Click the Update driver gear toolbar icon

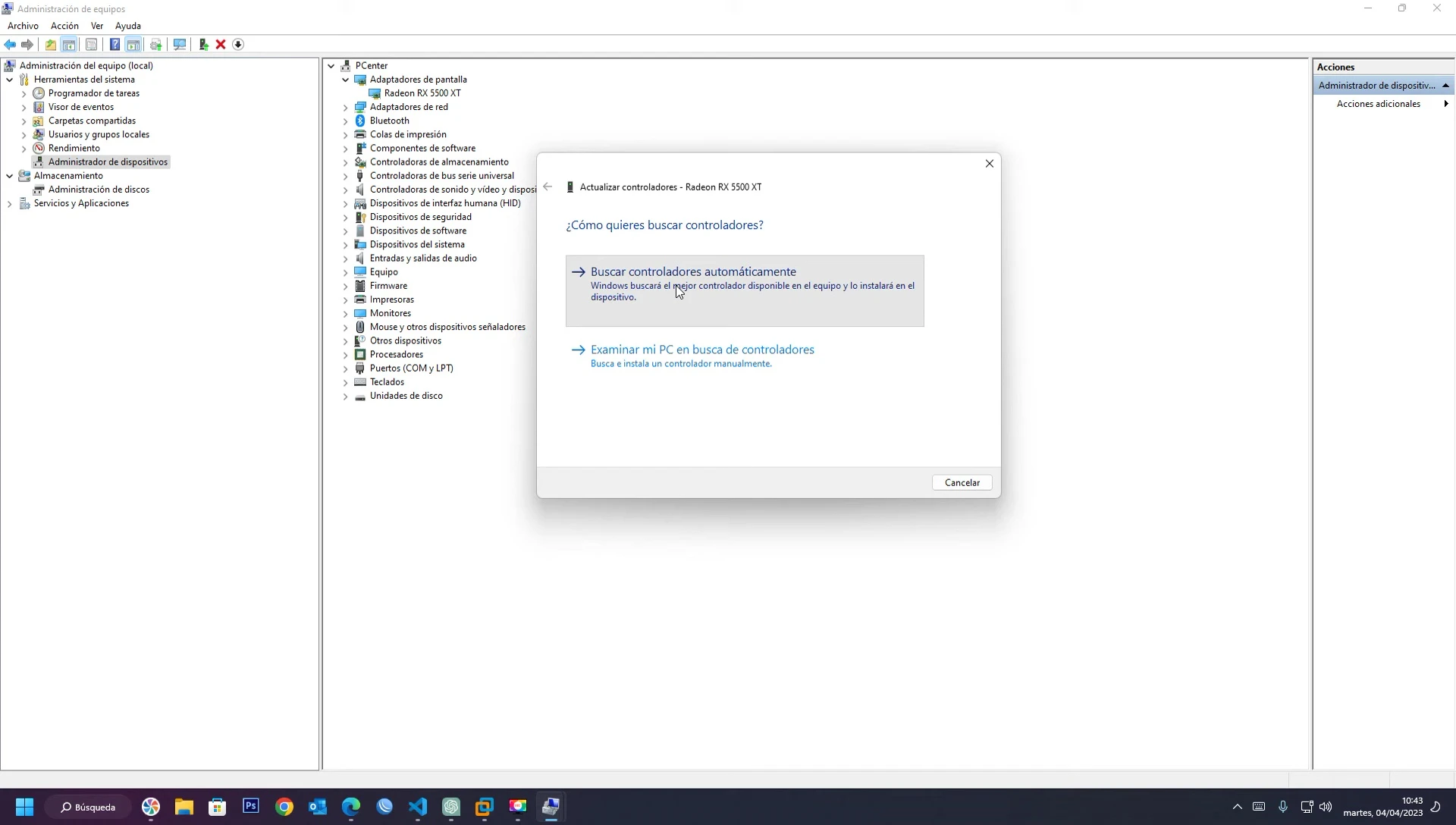point(156,45)
